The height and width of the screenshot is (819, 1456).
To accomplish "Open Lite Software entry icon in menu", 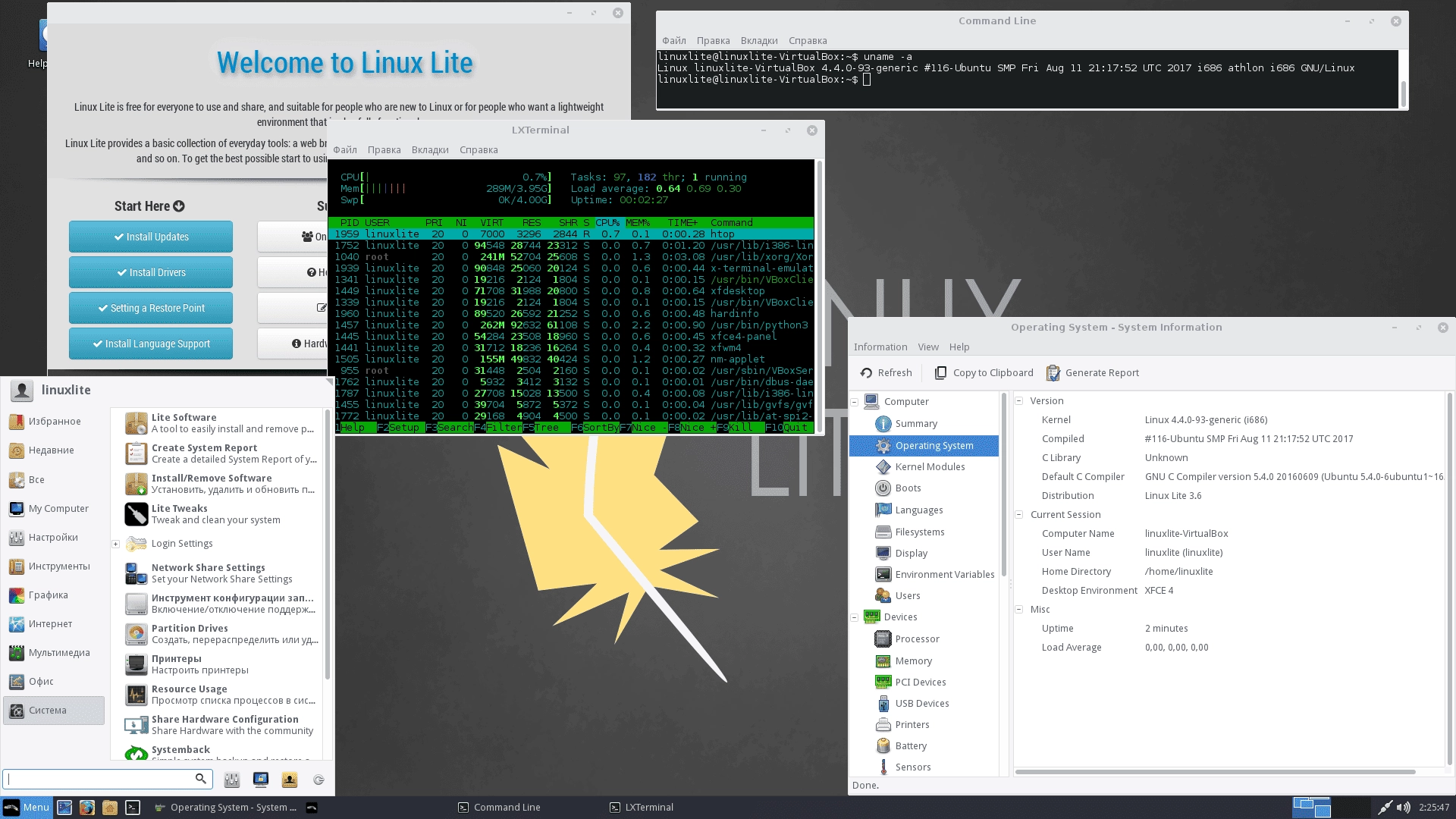I will coord(136,423).
